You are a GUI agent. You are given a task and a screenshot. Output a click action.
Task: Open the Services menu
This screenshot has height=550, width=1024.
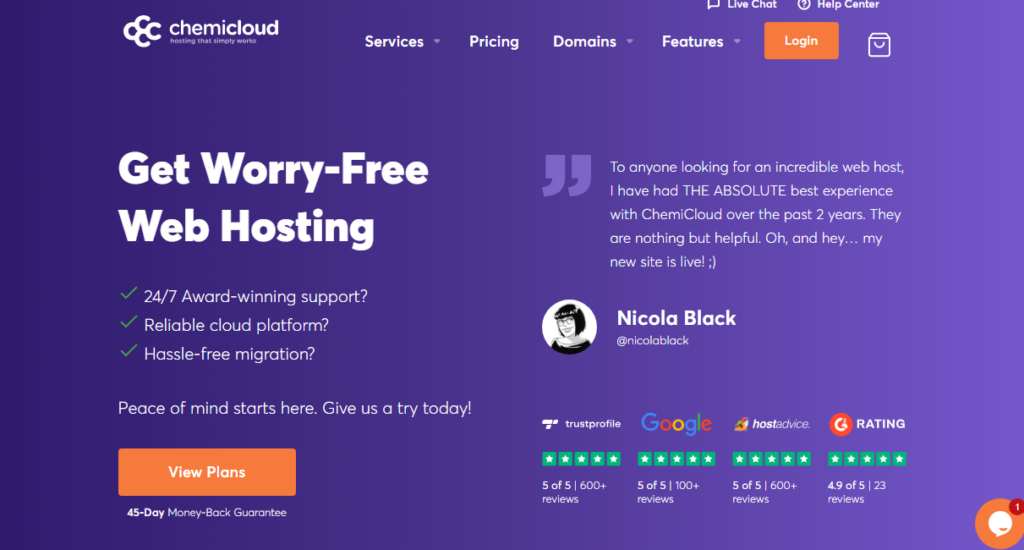(394, 42)
